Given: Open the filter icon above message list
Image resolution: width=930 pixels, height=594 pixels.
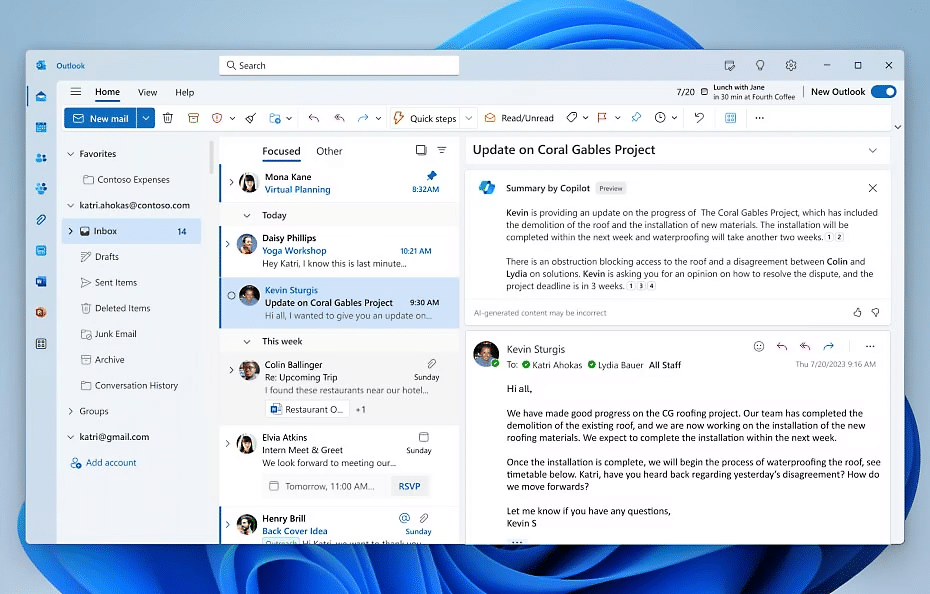Looking at the screenshot, I should pos(442,151).
